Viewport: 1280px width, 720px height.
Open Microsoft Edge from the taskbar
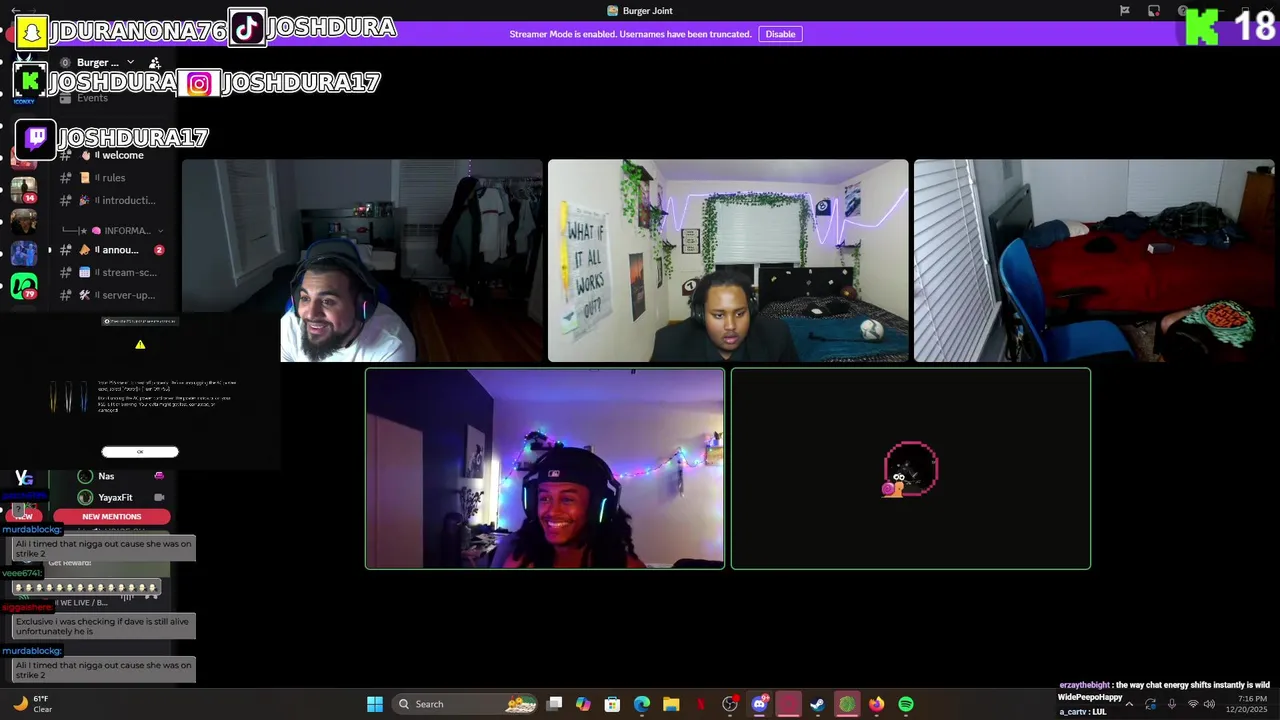pyautogui.click(x=642, y=704)
